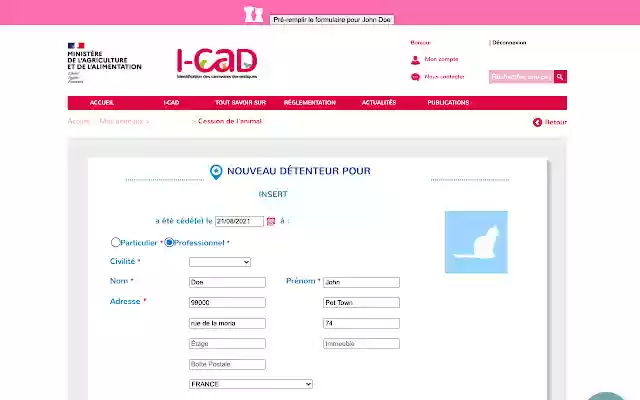Click the cat silhouette thumbnail
The image size is (640, 400).
(476, 242)
